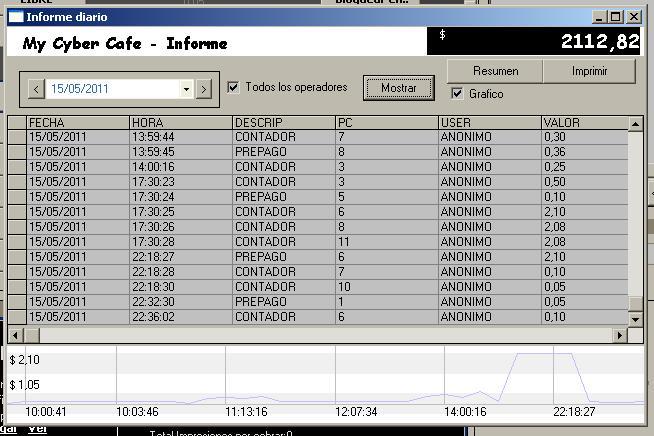Screen dimensions: 654x436
Task: Click CONTADOR cell in the 22:18:30 row
Action: tap(284, 287)
